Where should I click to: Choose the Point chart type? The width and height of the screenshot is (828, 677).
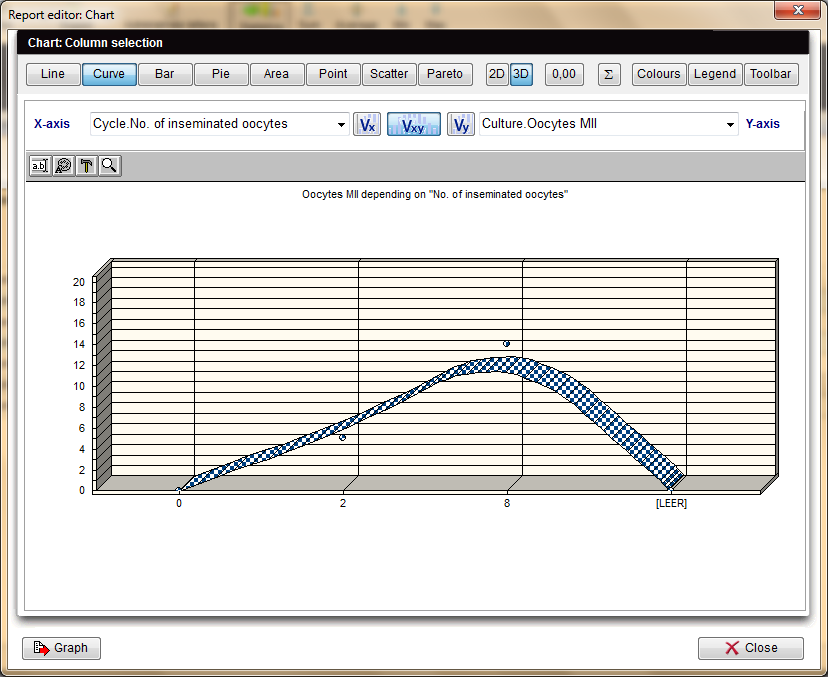(x=333, y=74)
